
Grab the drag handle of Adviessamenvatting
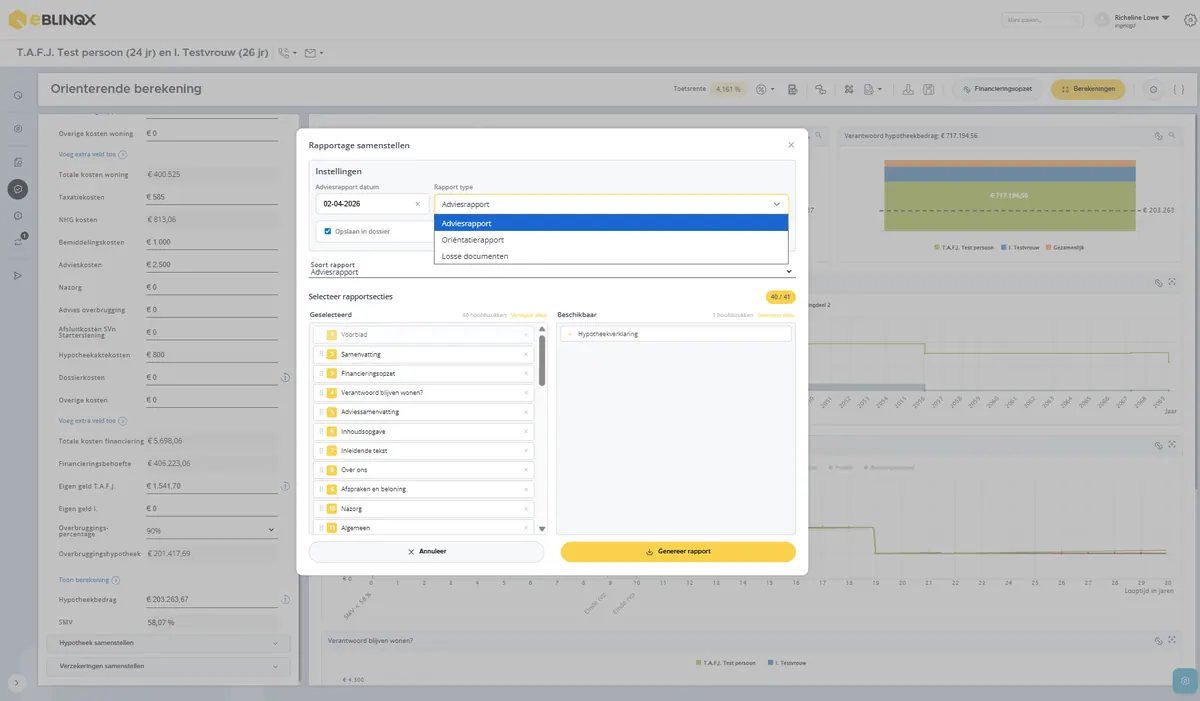(321, 412)
